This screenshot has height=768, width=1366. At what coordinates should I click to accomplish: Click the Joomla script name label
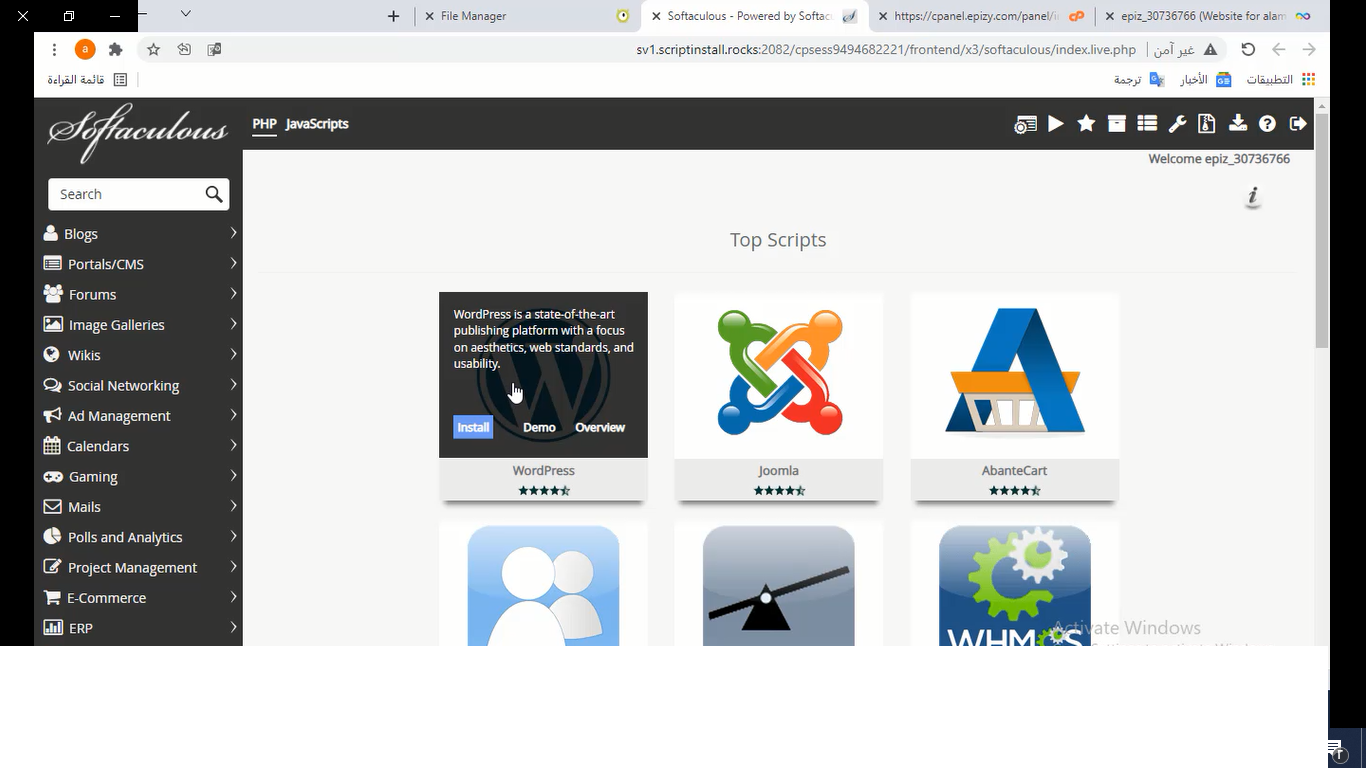778,470
